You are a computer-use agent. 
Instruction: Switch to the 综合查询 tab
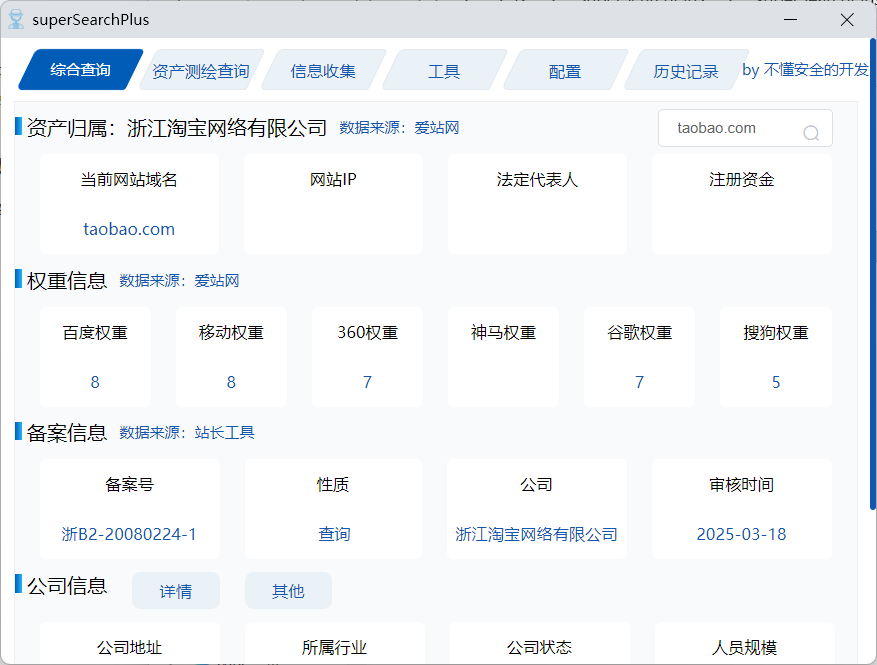pos(81,70)
